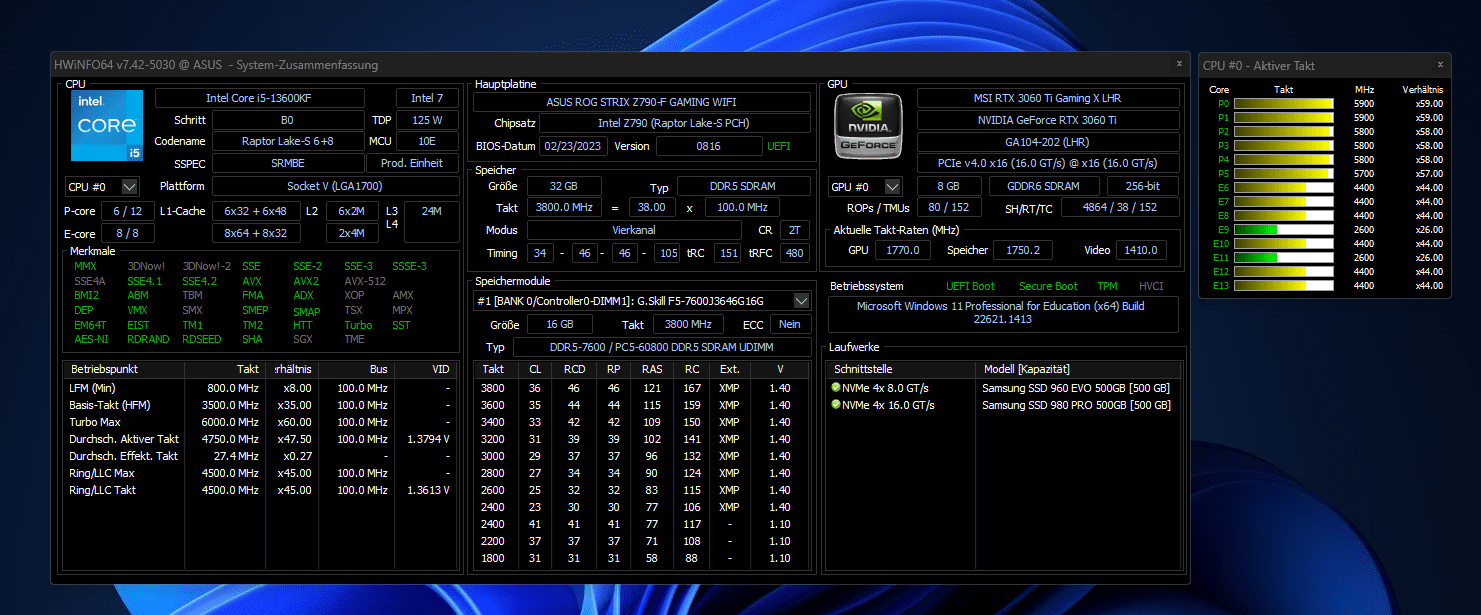Click the Secure Boot indicator
1481x615 pixels.
pos(1048,286)
